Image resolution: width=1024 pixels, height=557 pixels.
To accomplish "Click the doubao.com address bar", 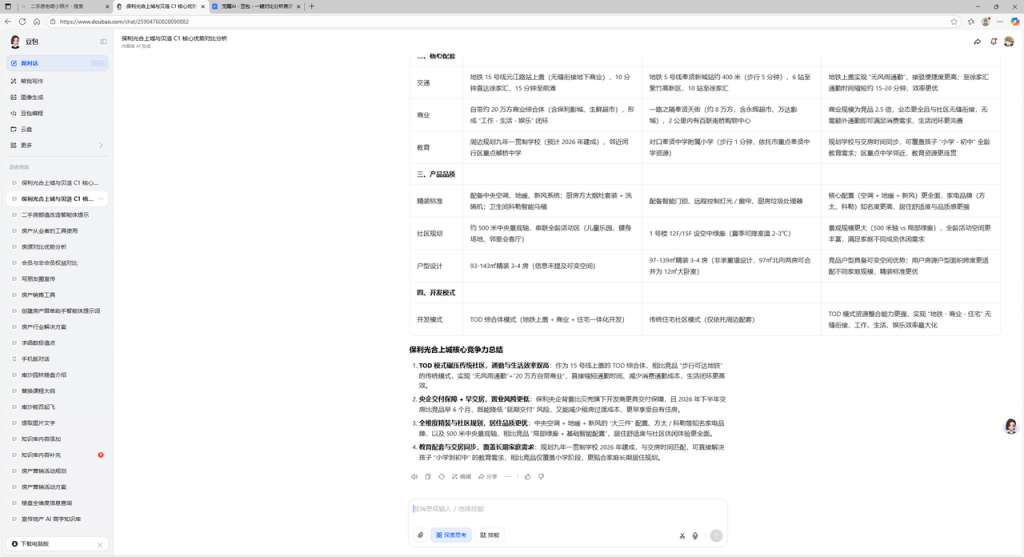I will 496,22.
